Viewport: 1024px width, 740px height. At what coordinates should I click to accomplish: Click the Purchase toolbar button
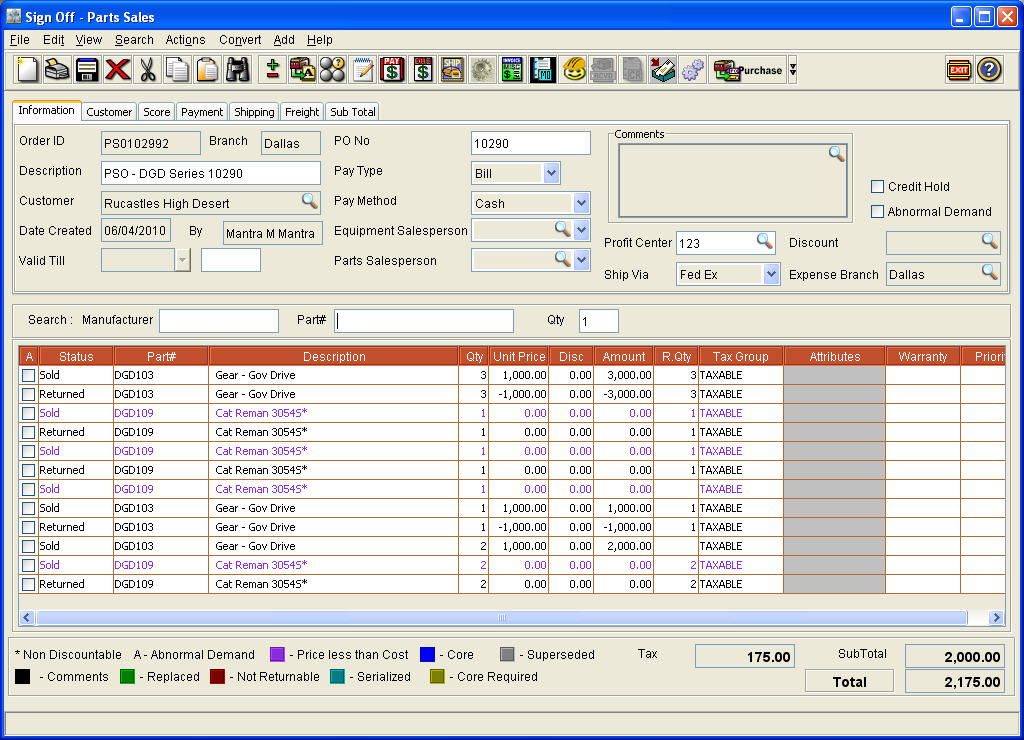point(748,70)
